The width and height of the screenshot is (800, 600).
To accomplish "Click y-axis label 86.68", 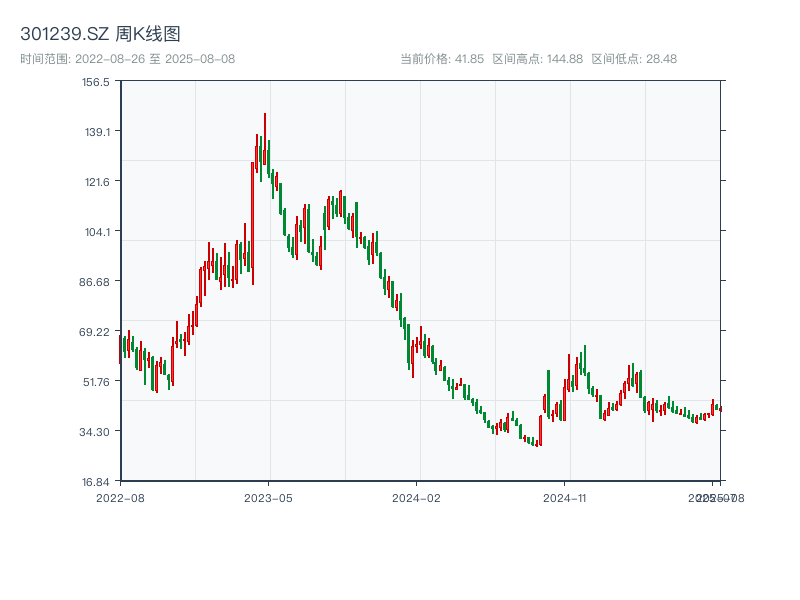I will pyautogui.click(x=94, y=282).
